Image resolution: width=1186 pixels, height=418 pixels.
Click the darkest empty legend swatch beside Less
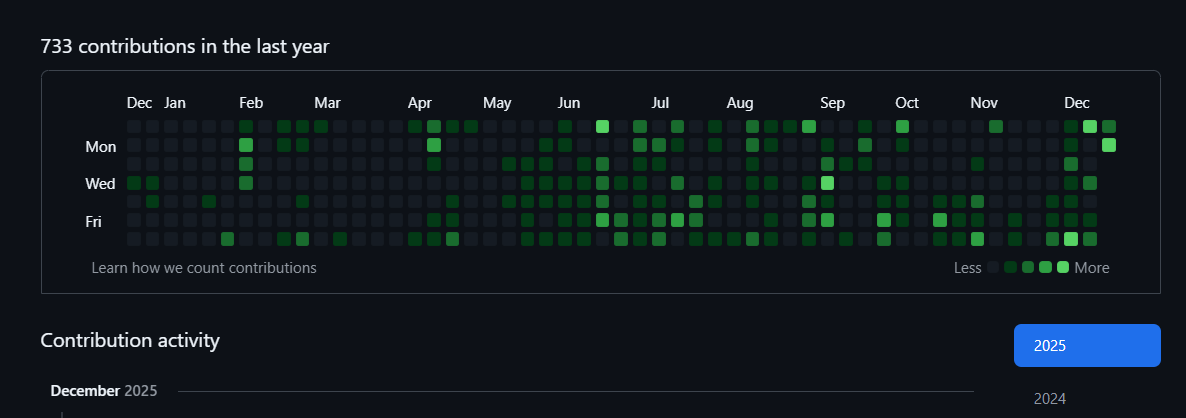point(993,267)
